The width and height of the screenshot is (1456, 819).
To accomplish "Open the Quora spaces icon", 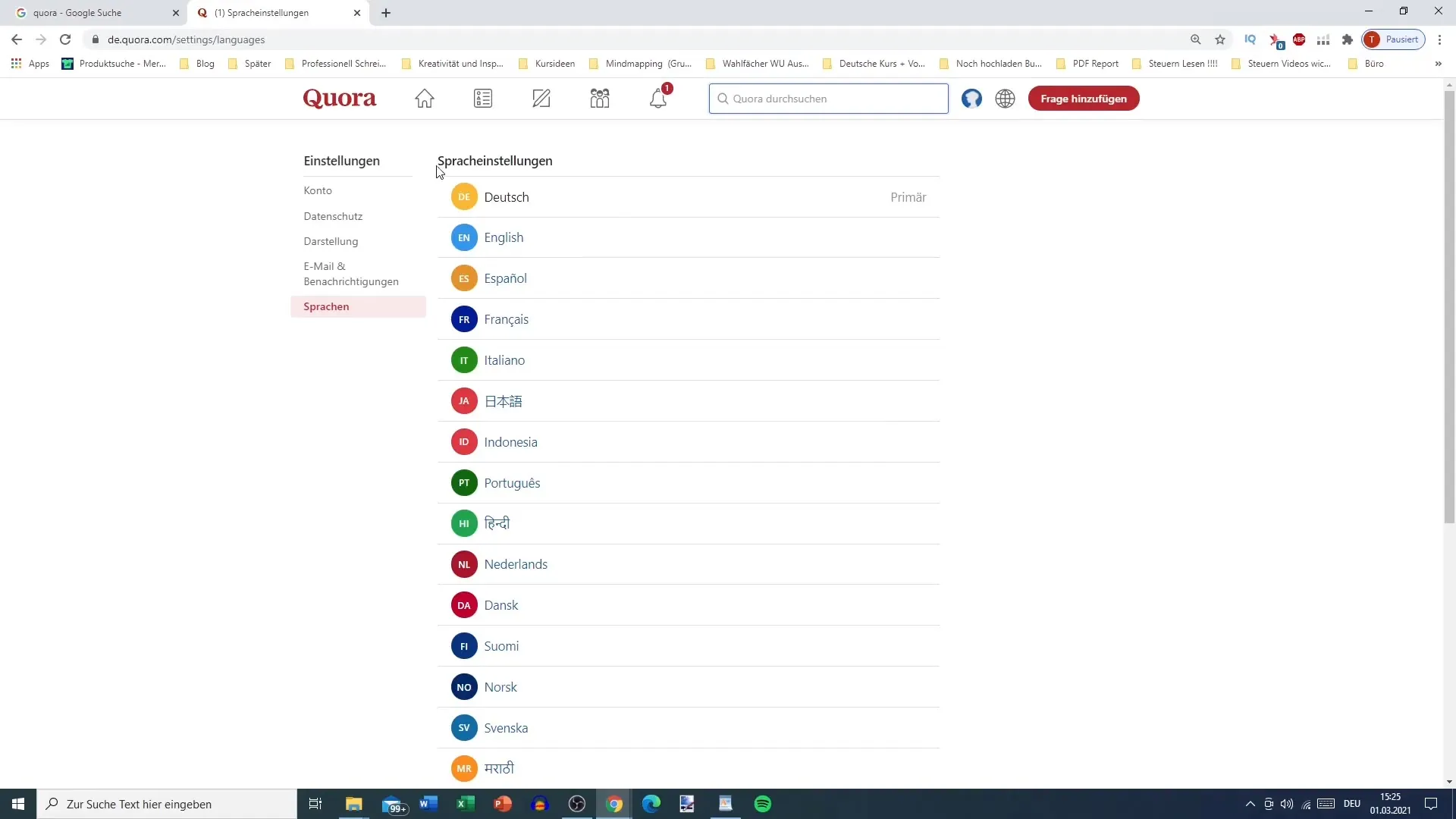I will (x=600, y=98).
